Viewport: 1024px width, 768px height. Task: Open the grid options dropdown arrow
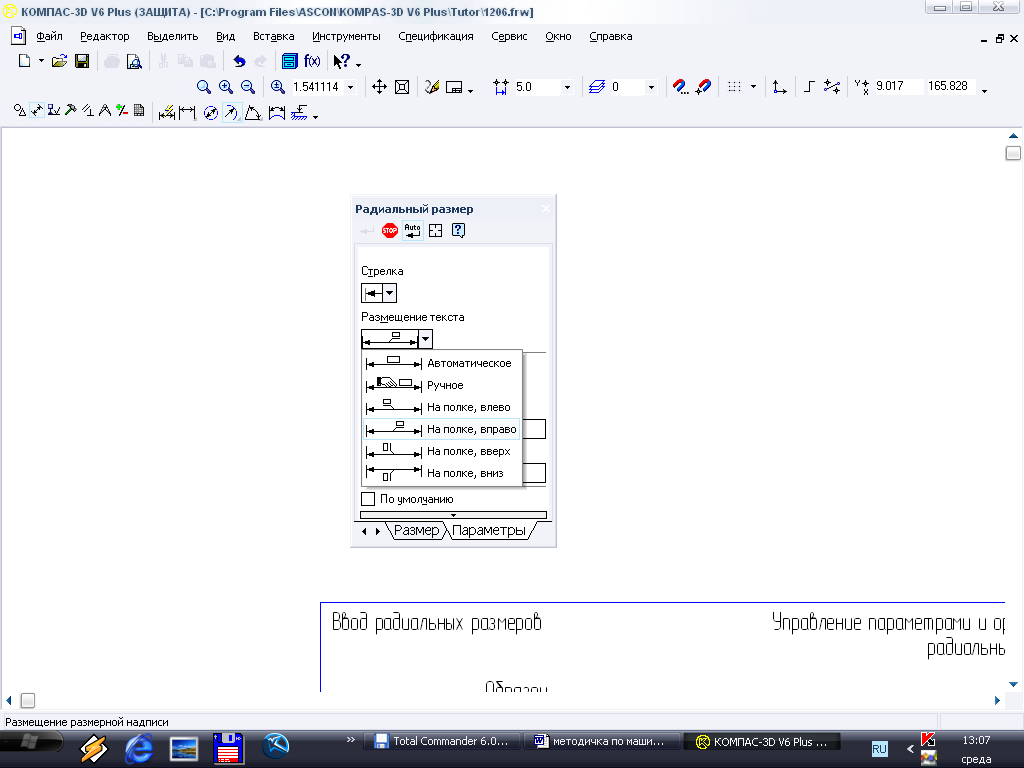pos(754,87)
